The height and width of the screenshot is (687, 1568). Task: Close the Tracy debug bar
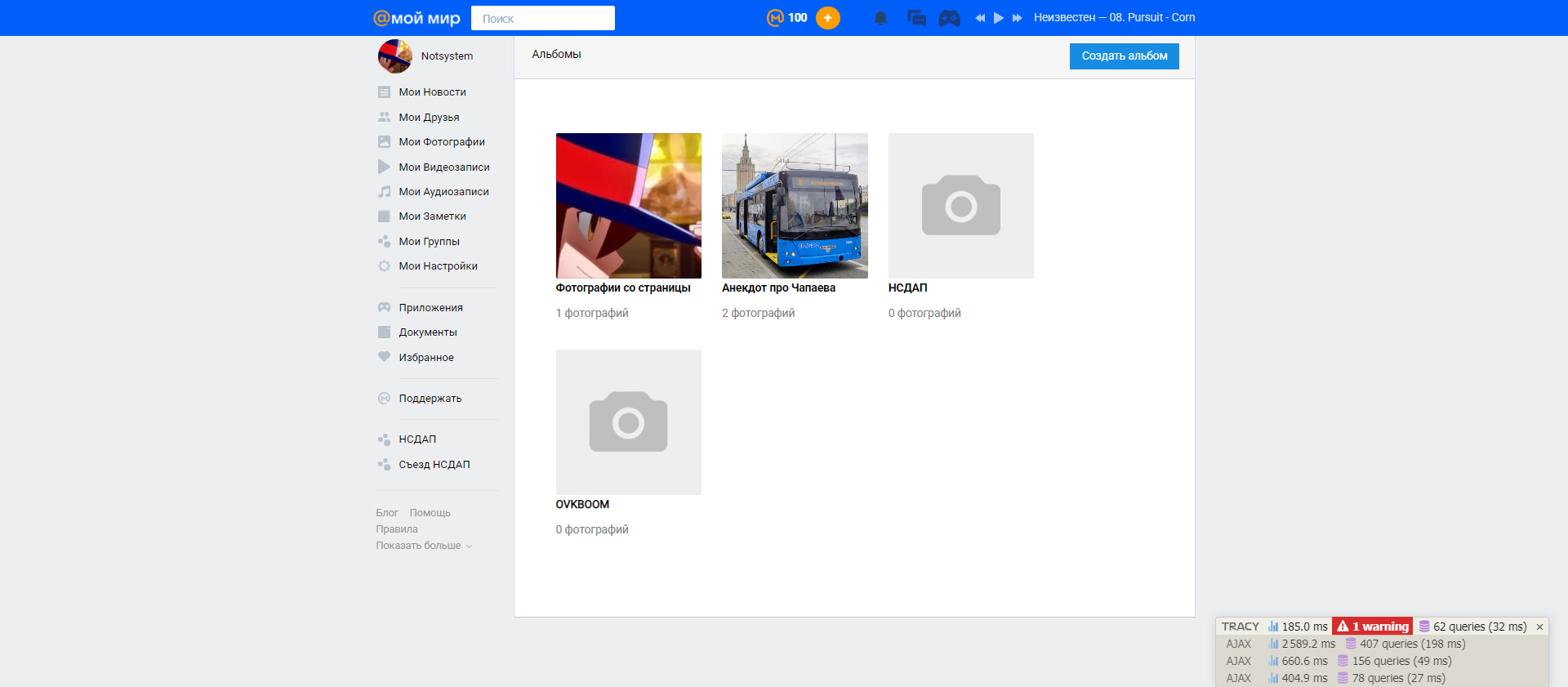coord(1539,627)
